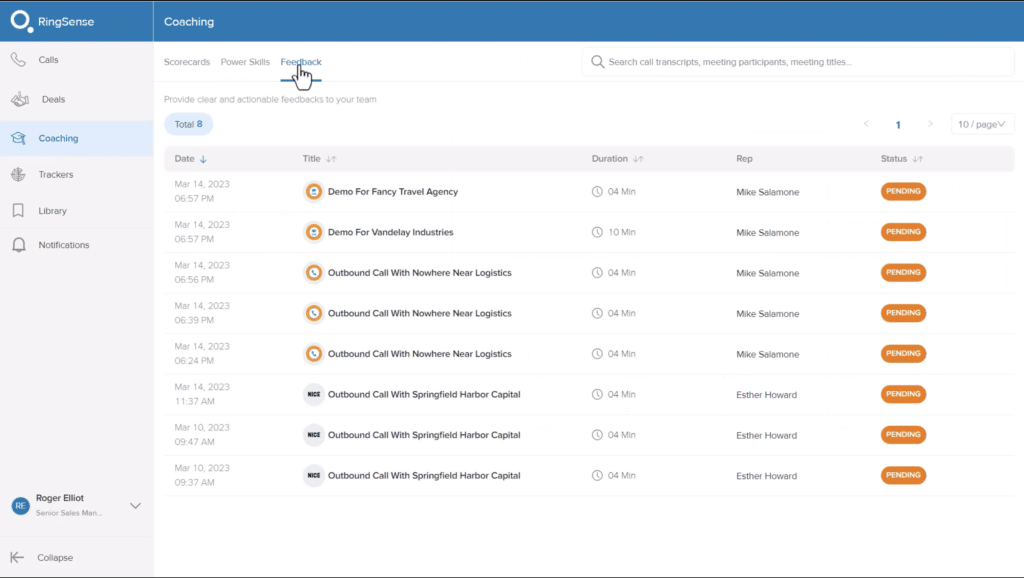Click icon beside Demo For Fancy Travel Agency
Viewport: 1024px width, 578px height.
click(x=314, y=192)
